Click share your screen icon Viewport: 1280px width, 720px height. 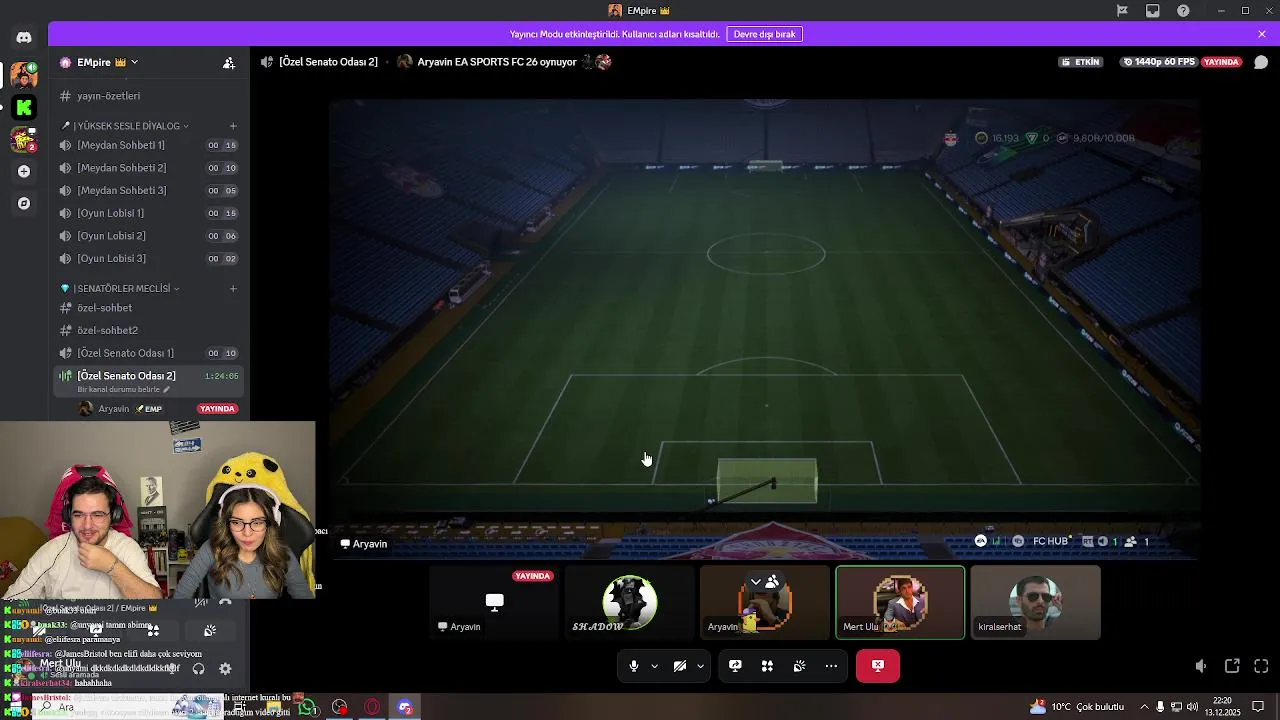tap(735, 666)
